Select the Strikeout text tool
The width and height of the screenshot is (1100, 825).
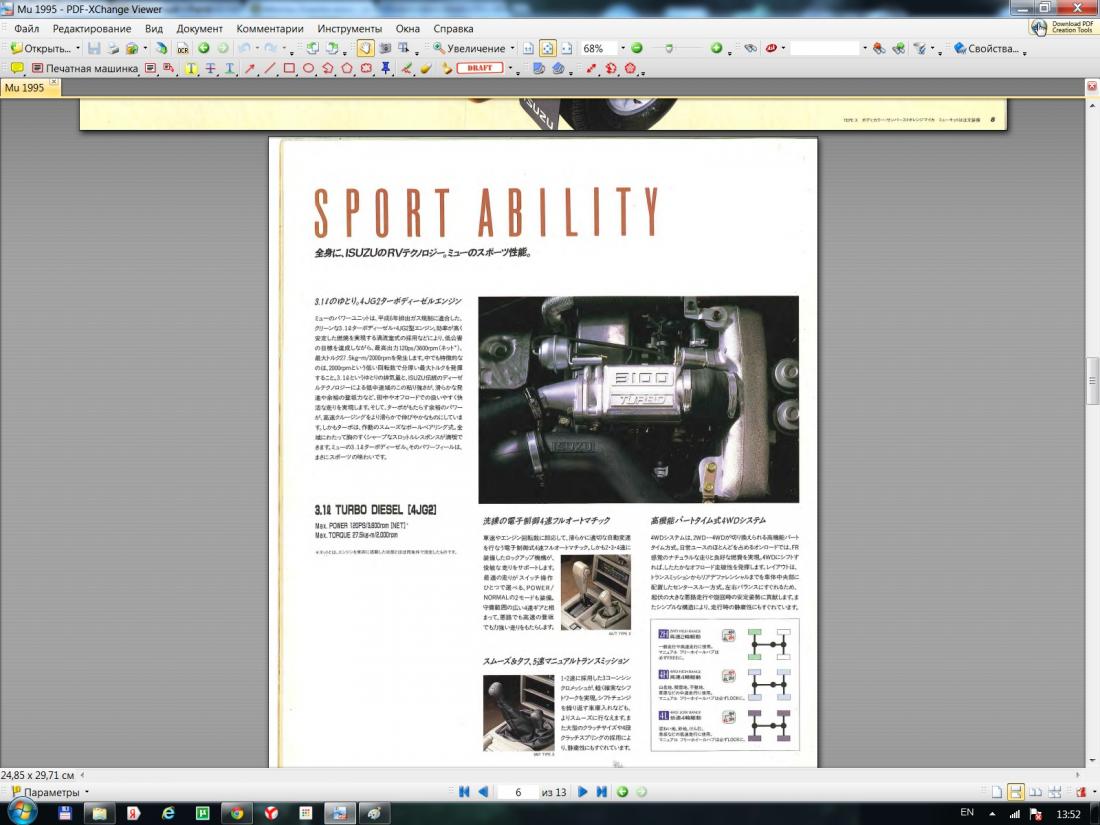[210, 68]
